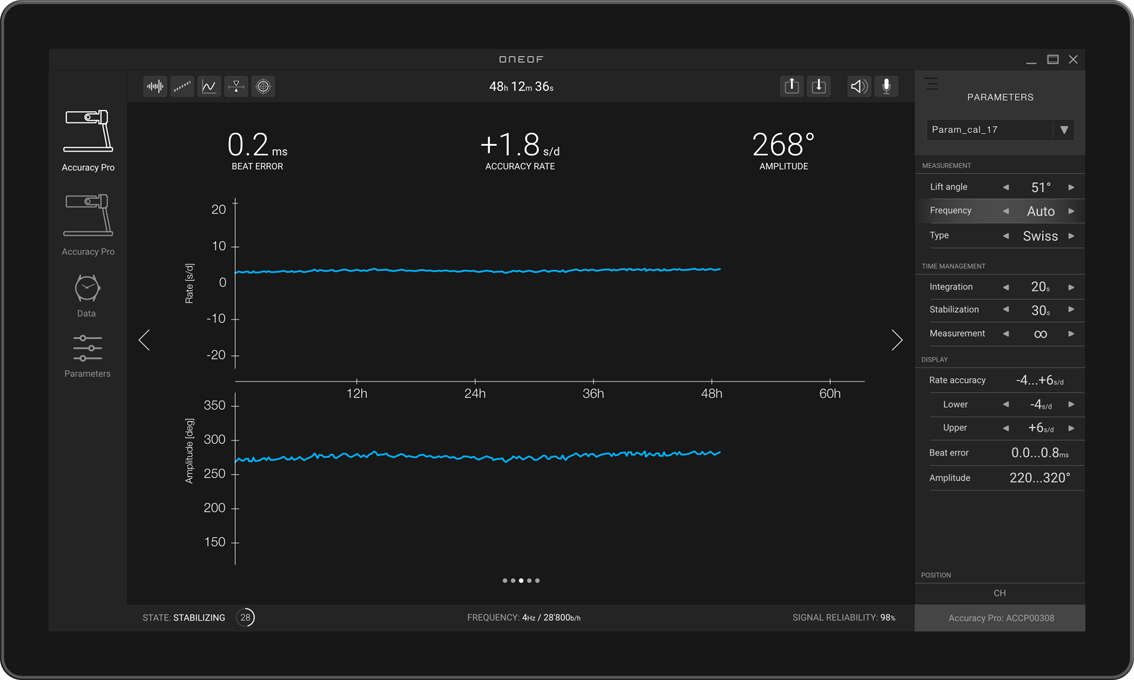
Task: Decrease the Integration time value
Action: click(1006, 288)
